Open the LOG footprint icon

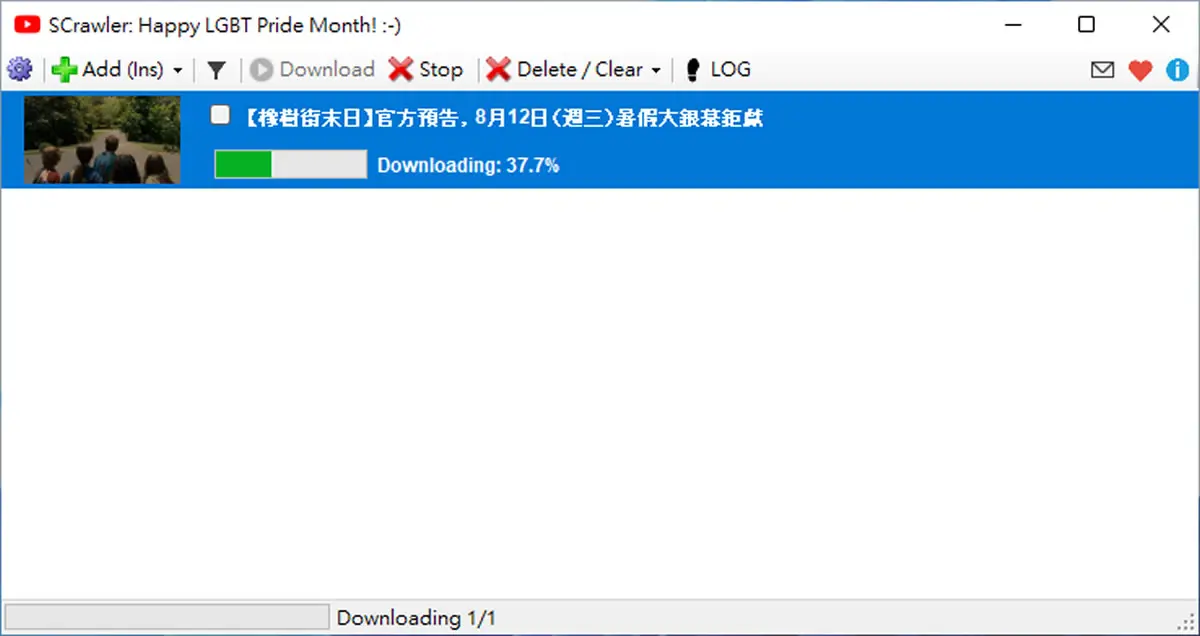[x=692, y=70]
